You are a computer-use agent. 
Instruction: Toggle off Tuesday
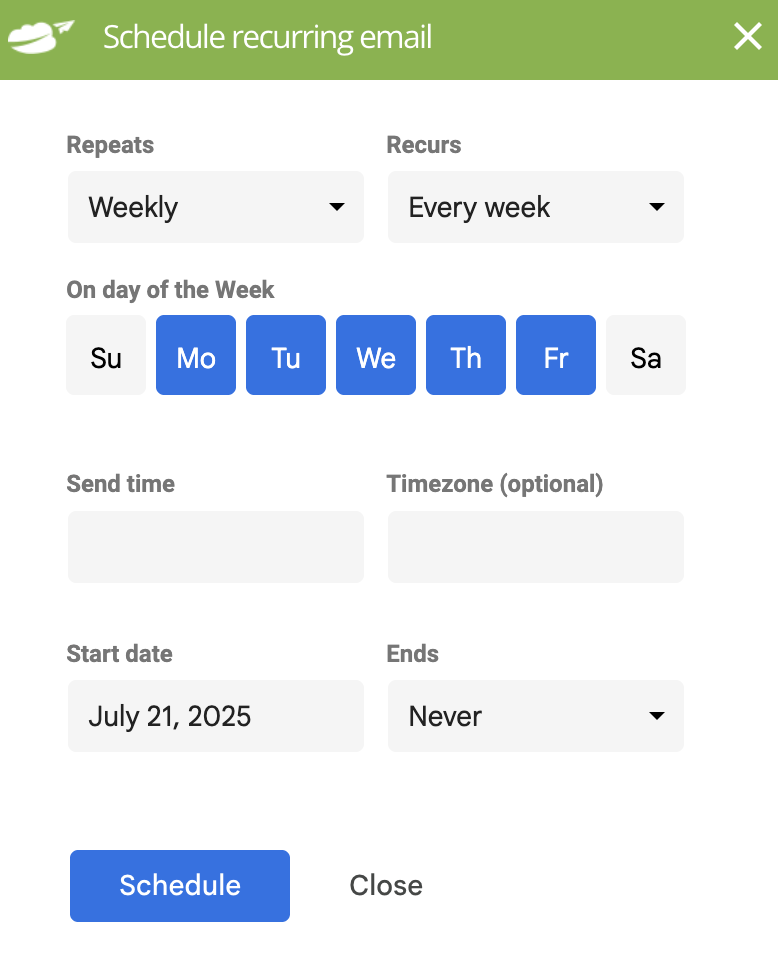(x=285, y=355)
